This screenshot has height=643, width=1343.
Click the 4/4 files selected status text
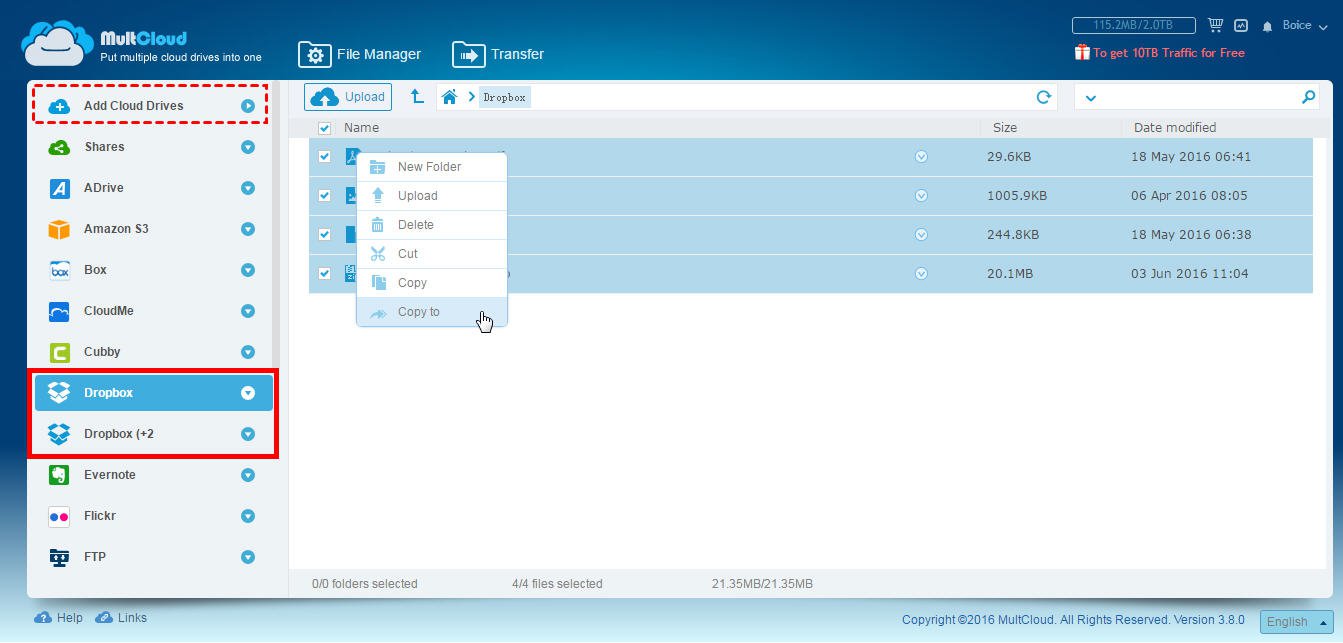(557, 584)
